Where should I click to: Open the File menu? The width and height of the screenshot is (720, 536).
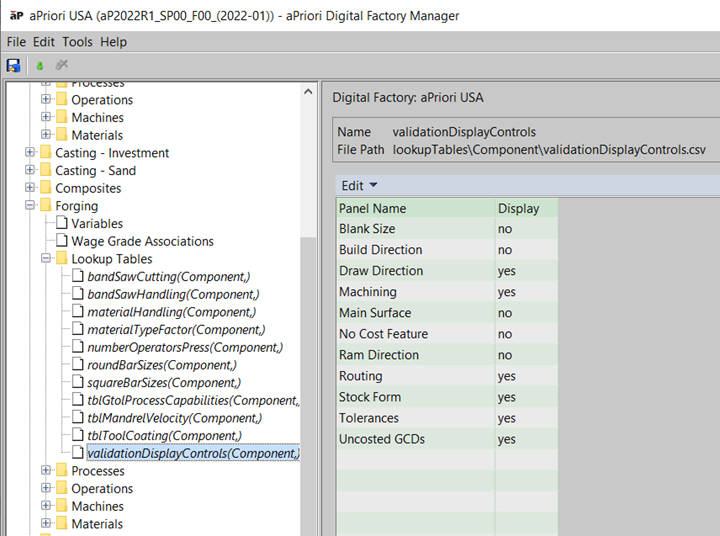pyautogui.click(x=16, y=42)
